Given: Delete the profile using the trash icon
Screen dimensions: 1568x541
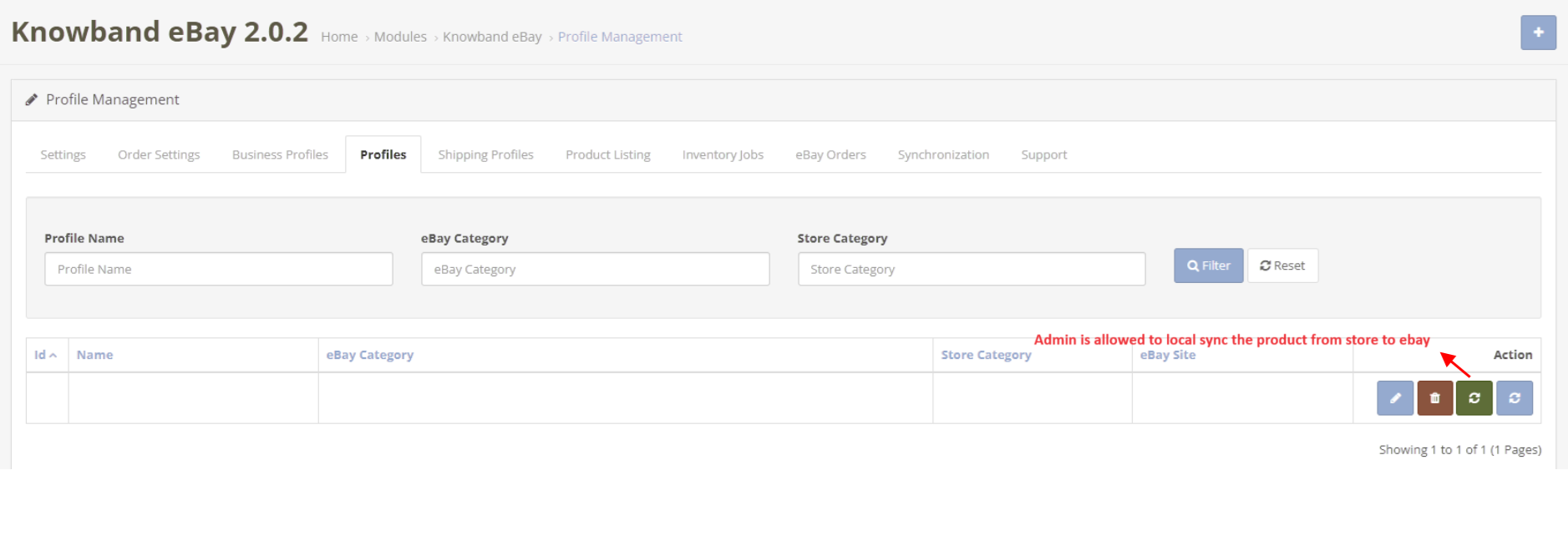Looking at the screenshot, I should 1434,398.
